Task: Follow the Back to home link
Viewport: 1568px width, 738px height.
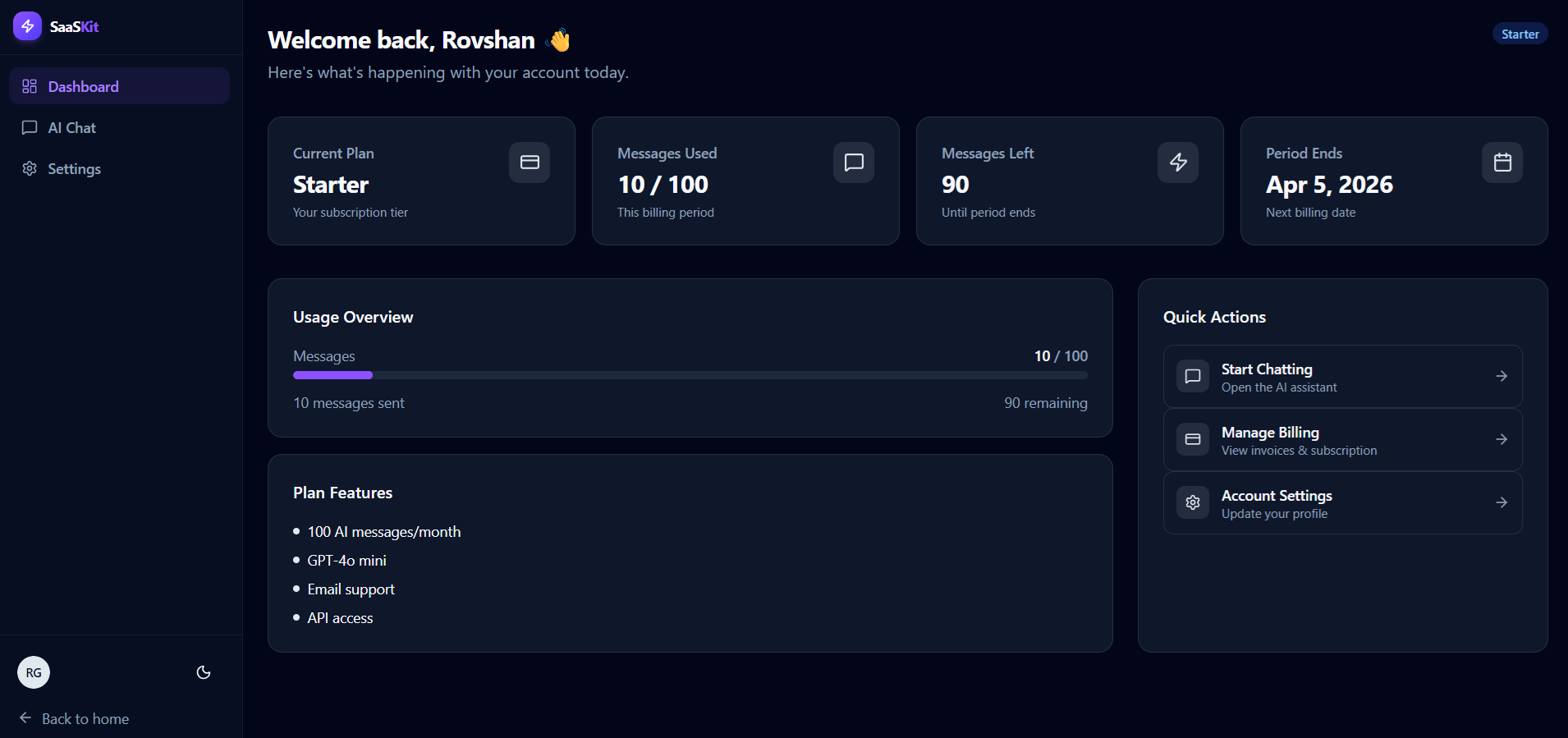Action: coord(74,718)
